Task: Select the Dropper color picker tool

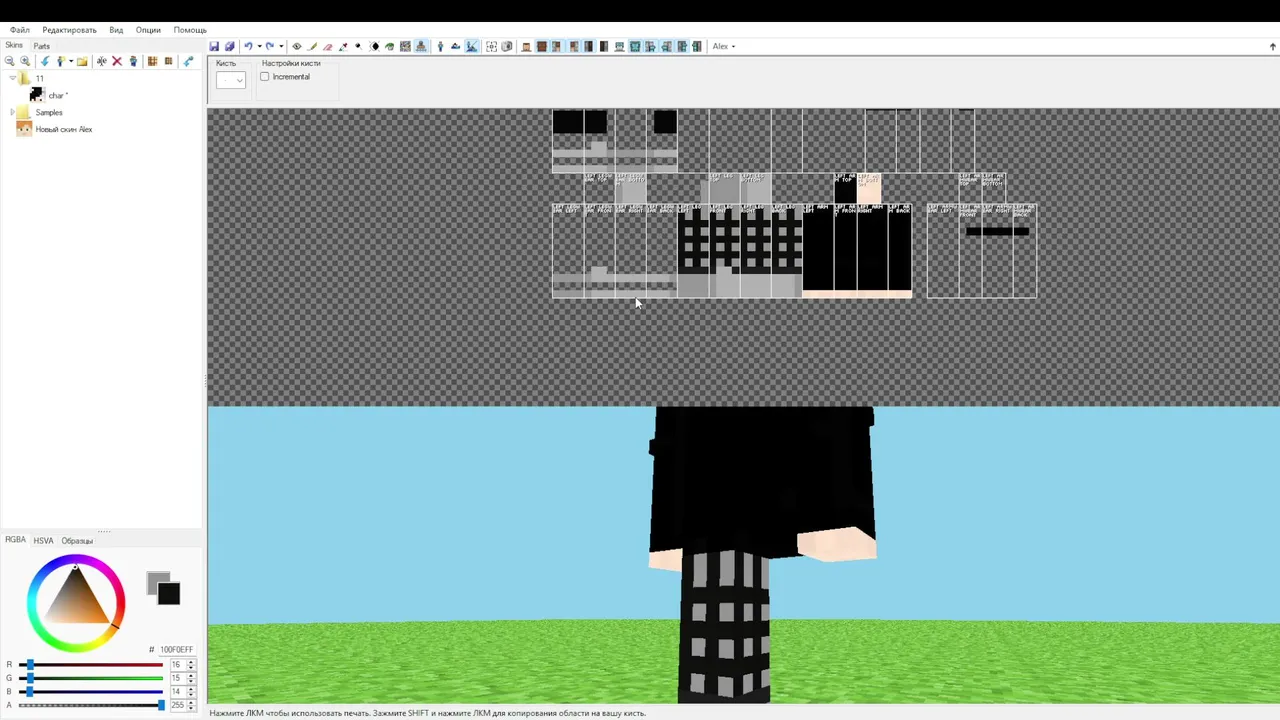Action: (343, 46)
